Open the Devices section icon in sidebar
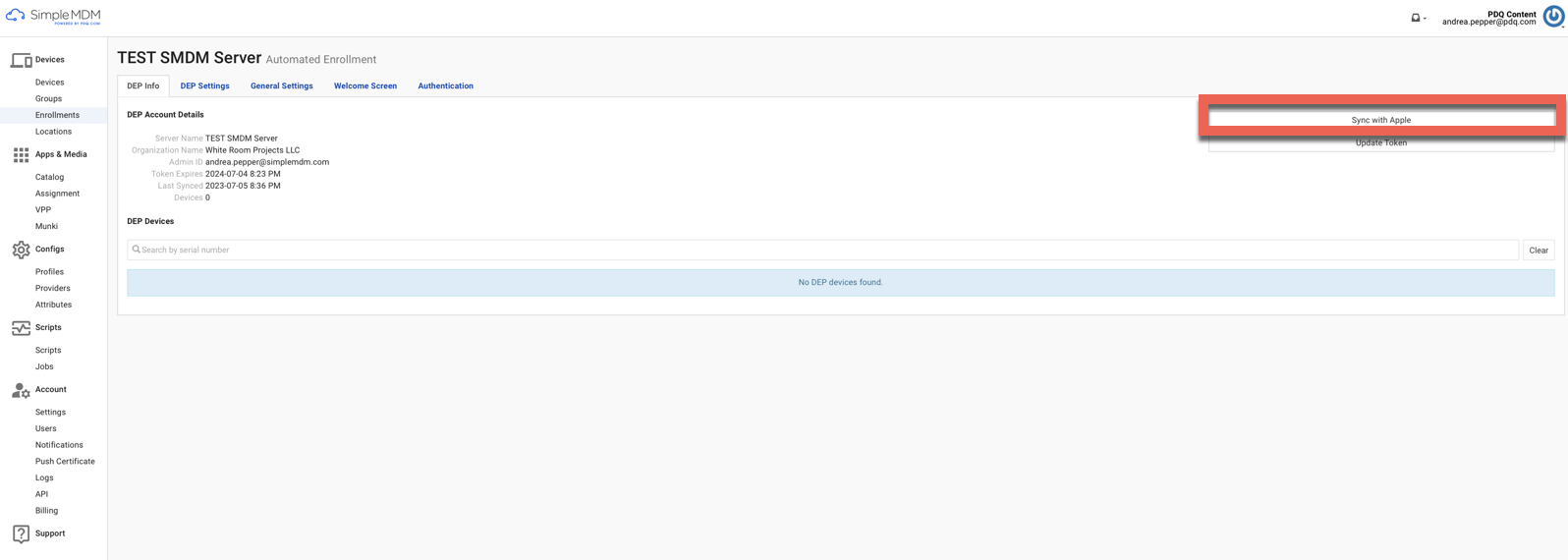Viewport: 1568px width, 560px height. click(x=21, y=60)
